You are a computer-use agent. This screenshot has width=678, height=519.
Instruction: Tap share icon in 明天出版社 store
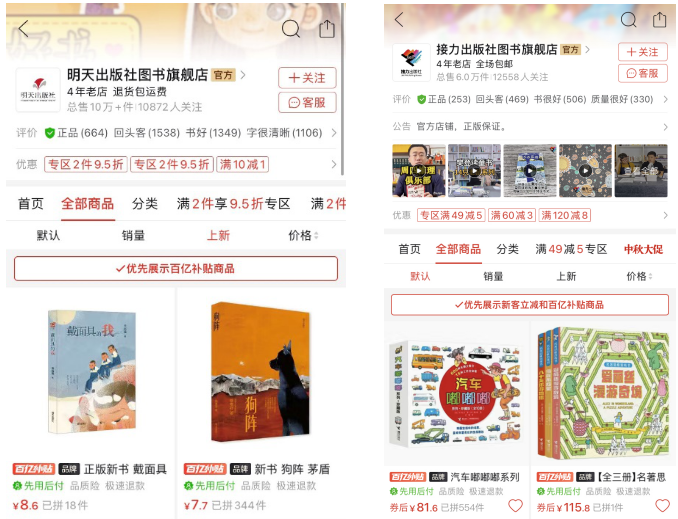(327, 29)
